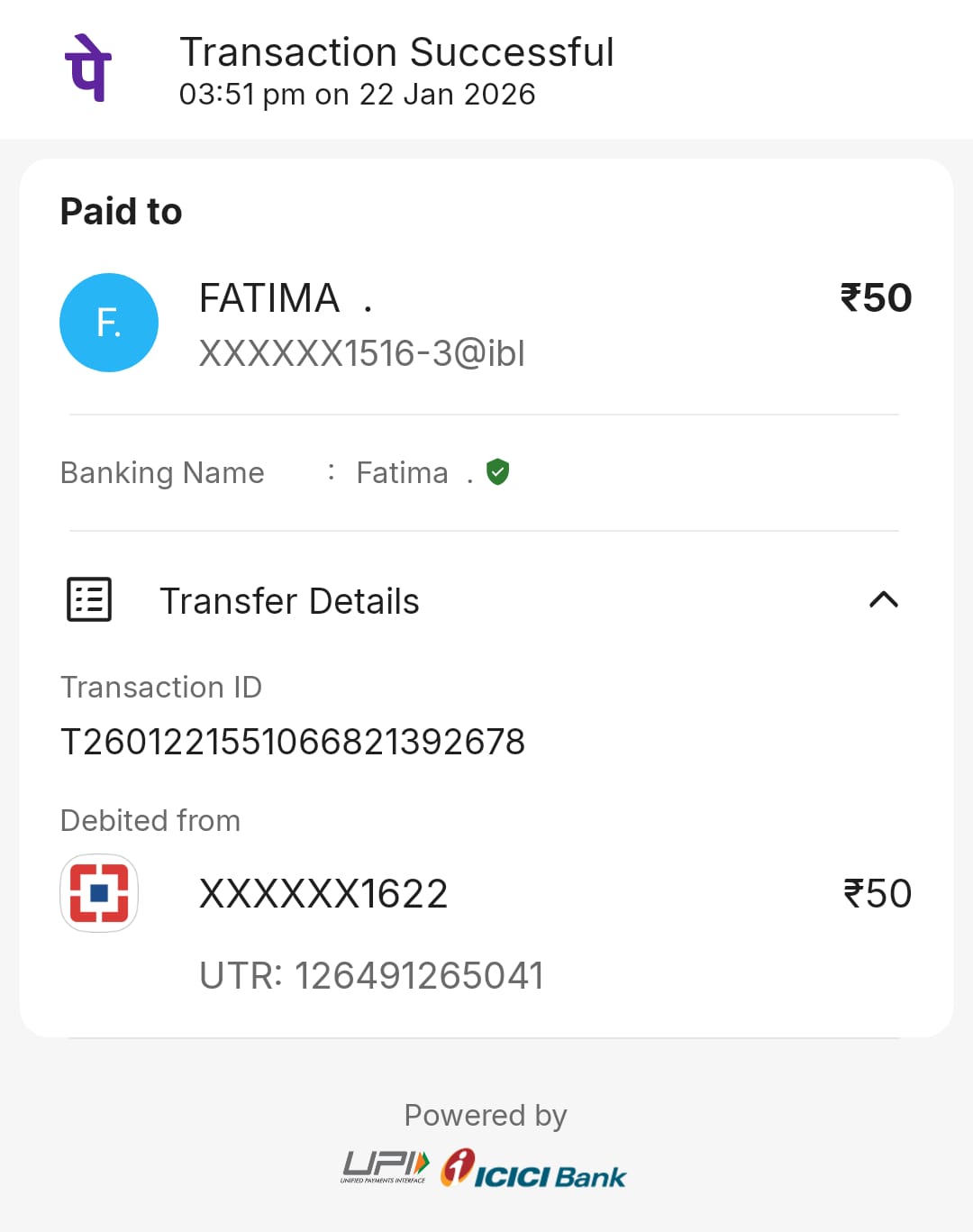This screenshot has height=1232, width=973.
Task: Tap the HDFC bank logo icon
Action: coord(99,892)
